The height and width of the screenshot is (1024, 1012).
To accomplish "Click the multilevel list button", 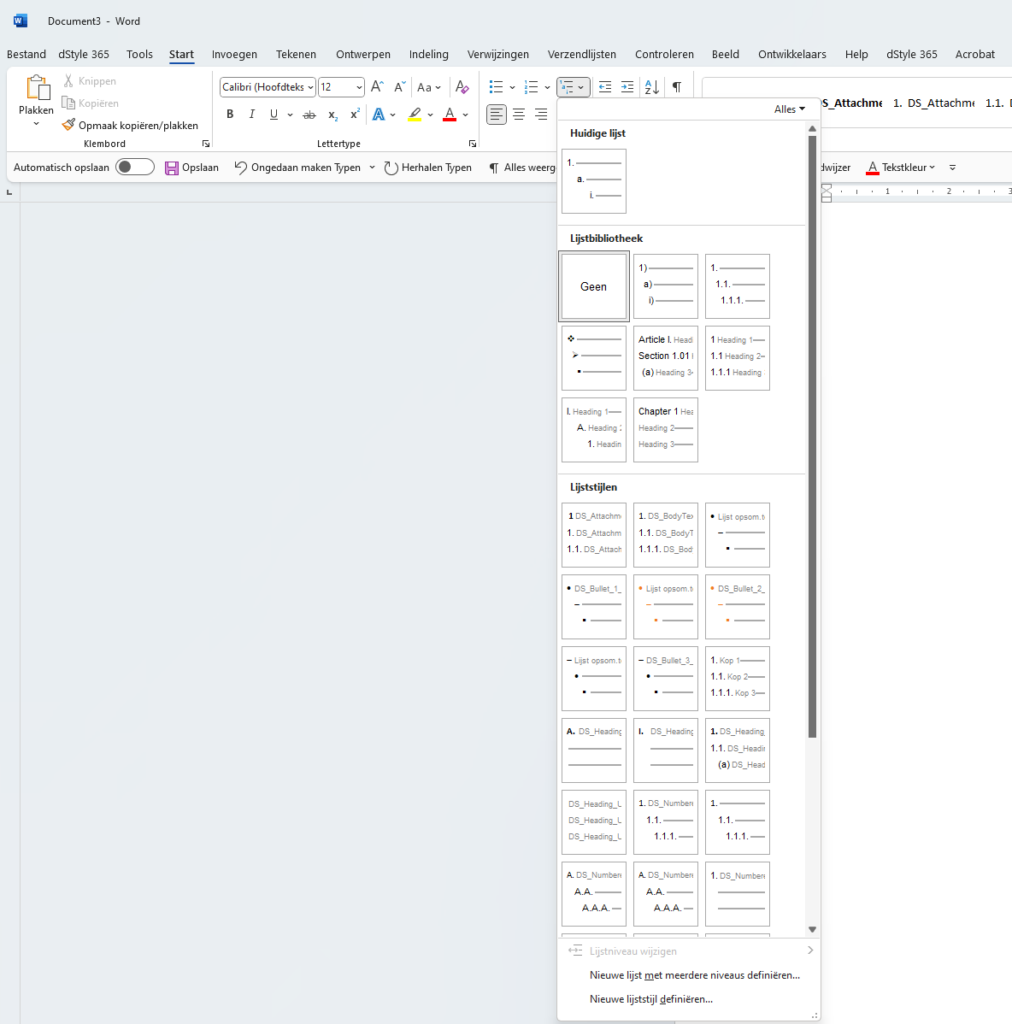I will (573, 87).
